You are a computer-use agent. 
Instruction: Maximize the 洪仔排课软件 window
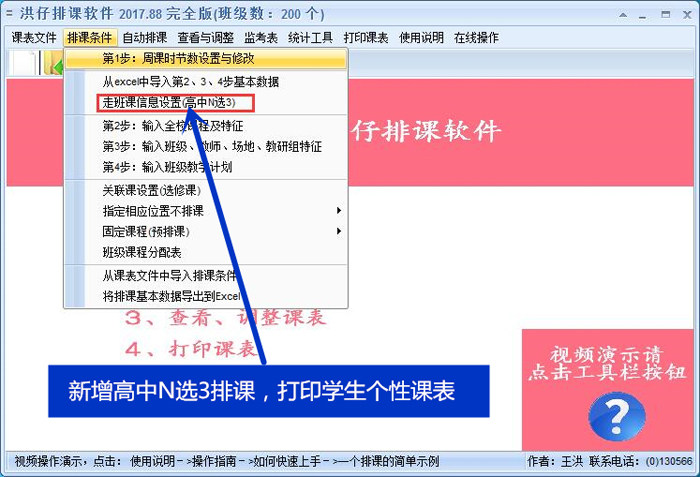pyautogui.click(x=665, y=15)
